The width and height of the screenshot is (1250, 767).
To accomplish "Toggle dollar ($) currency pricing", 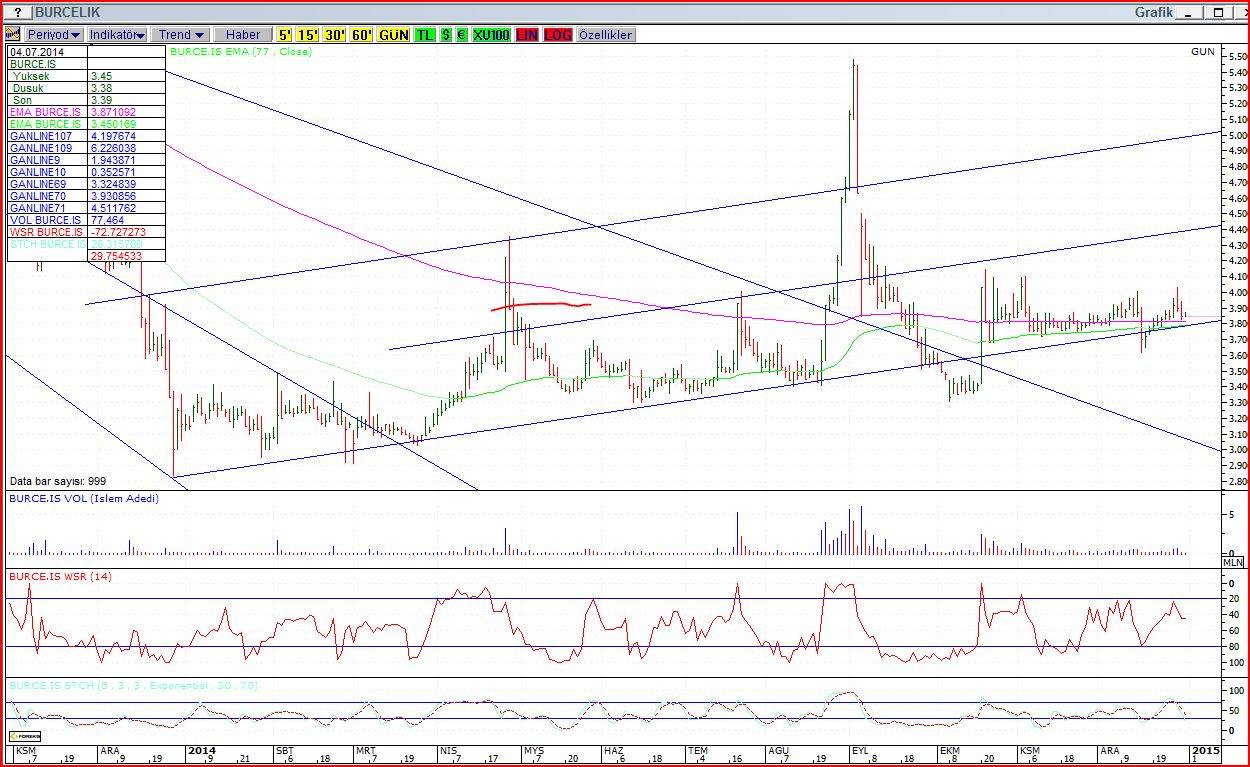I will pyautogui.click(x=446, y=34).
